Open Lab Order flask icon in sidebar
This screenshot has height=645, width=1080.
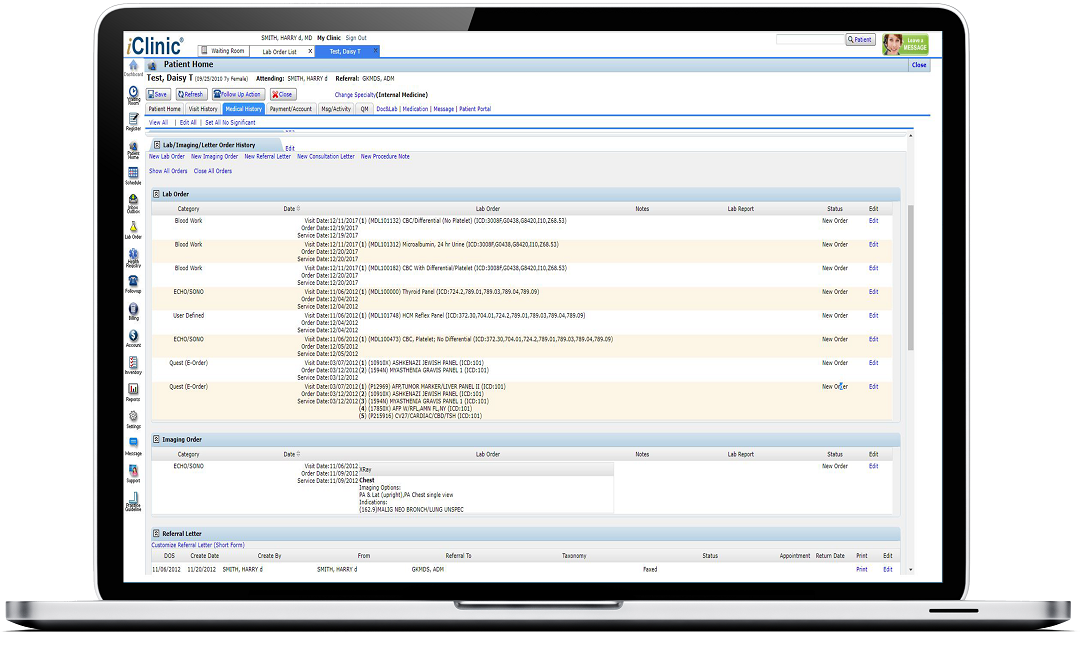pyautogui.click(x=133, y=229)
